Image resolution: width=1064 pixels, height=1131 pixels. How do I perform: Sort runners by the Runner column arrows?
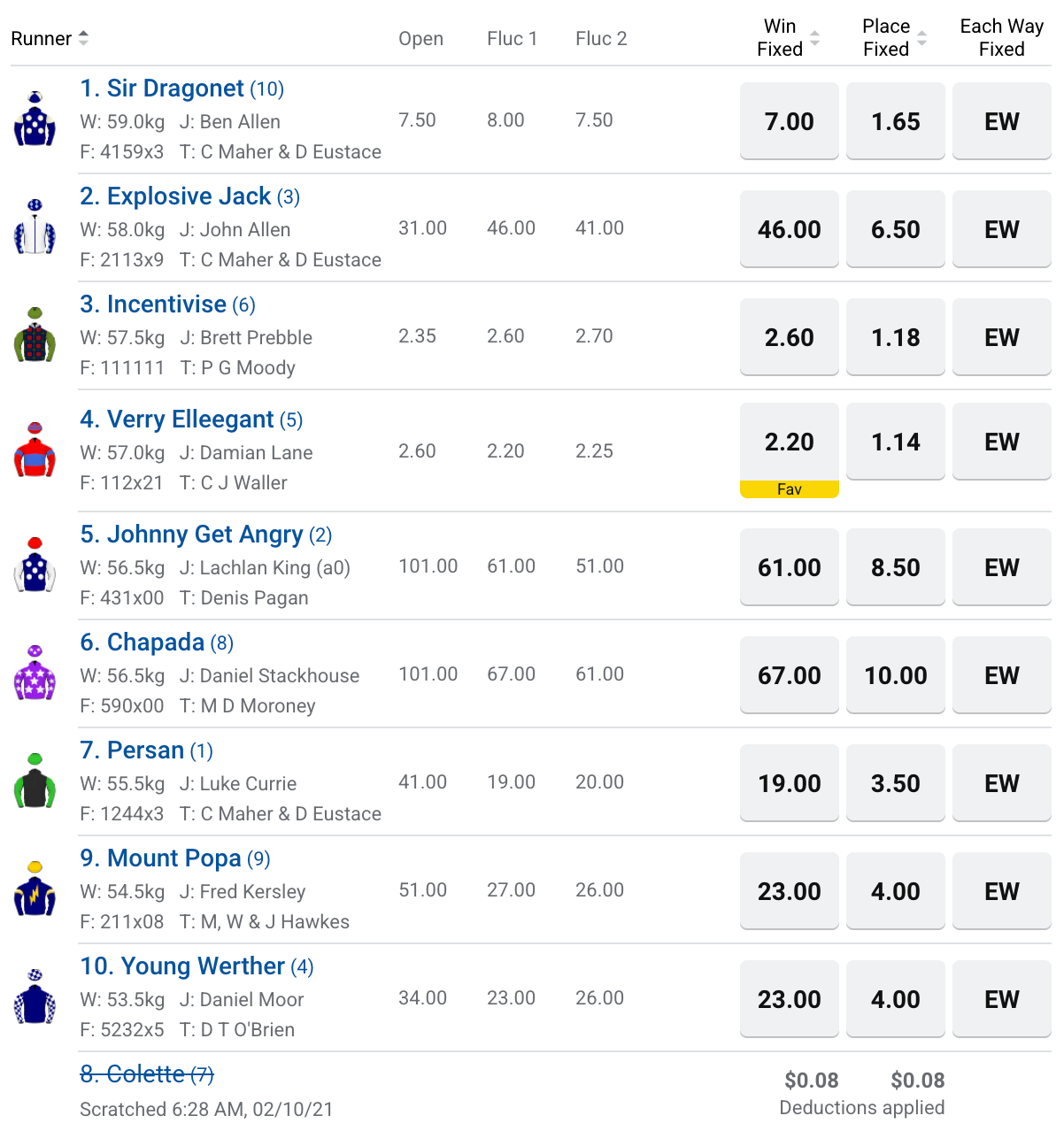click(x=83, y=38)
